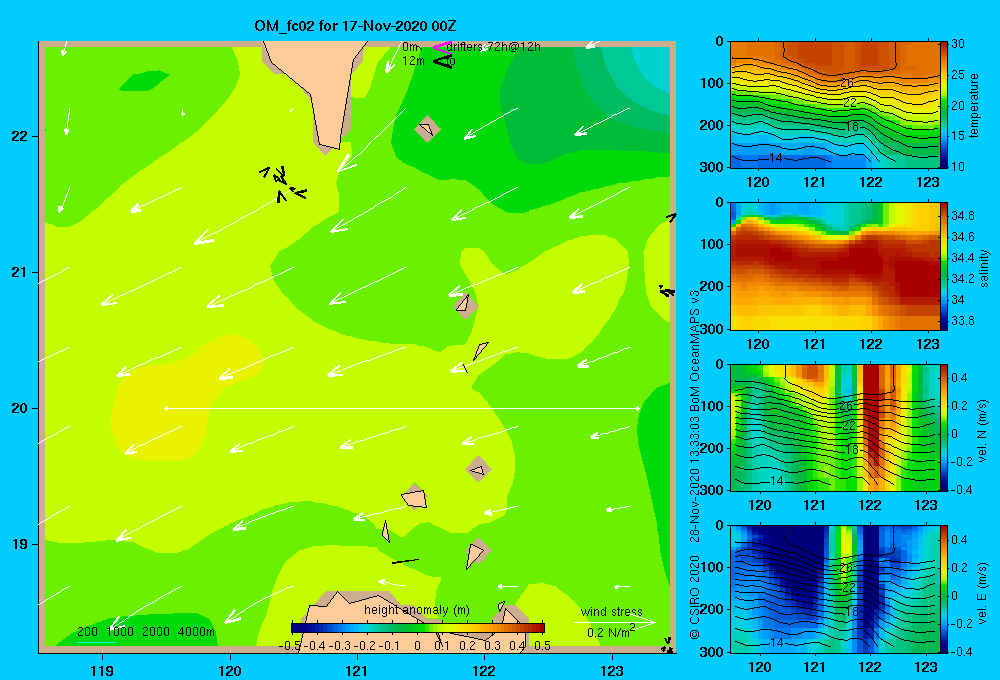Click the vel. N colorbar
The image size is (1000, 680).
pyautogui.click(x=944, y=427)
